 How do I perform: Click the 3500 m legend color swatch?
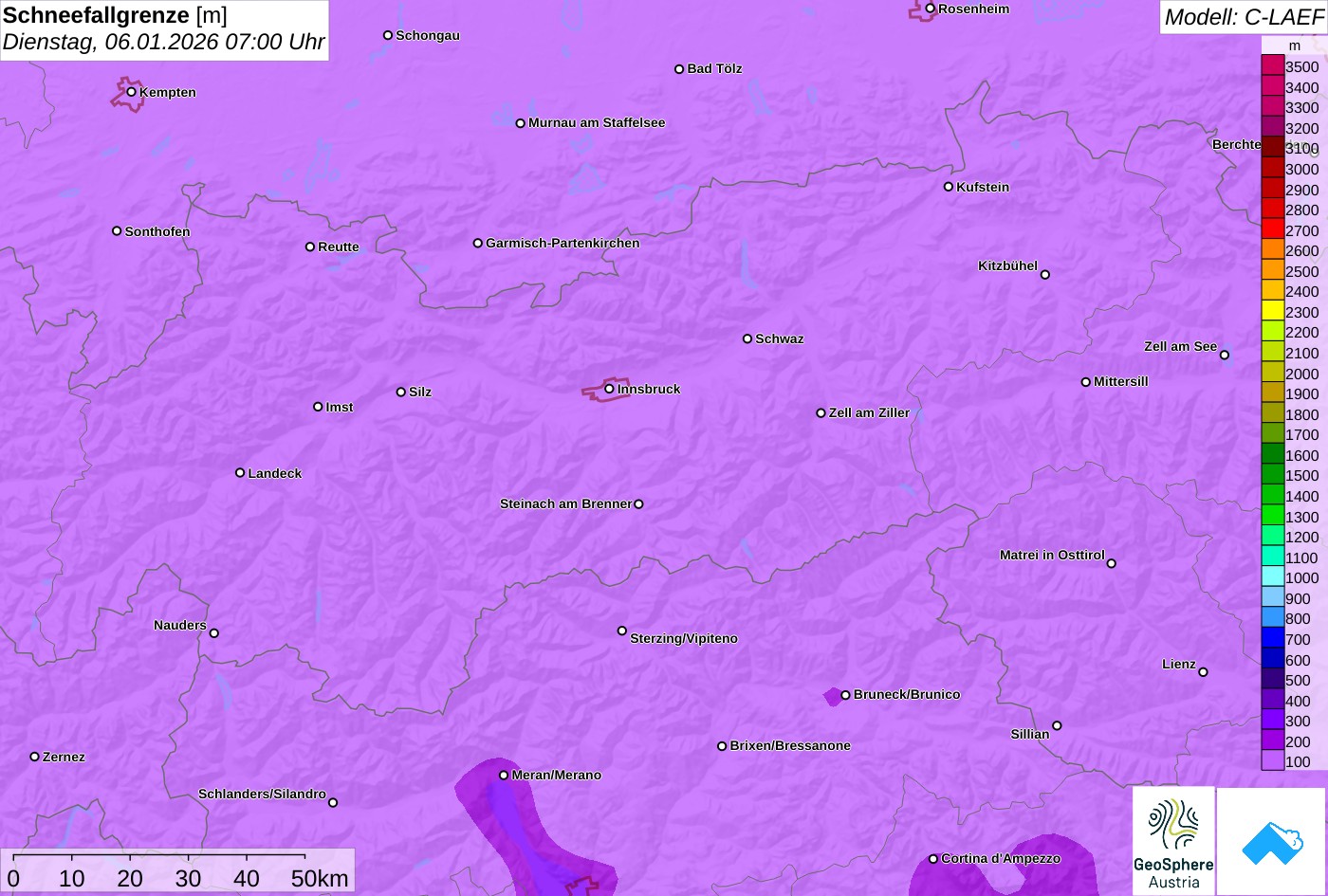click(x=1272, y=65)
